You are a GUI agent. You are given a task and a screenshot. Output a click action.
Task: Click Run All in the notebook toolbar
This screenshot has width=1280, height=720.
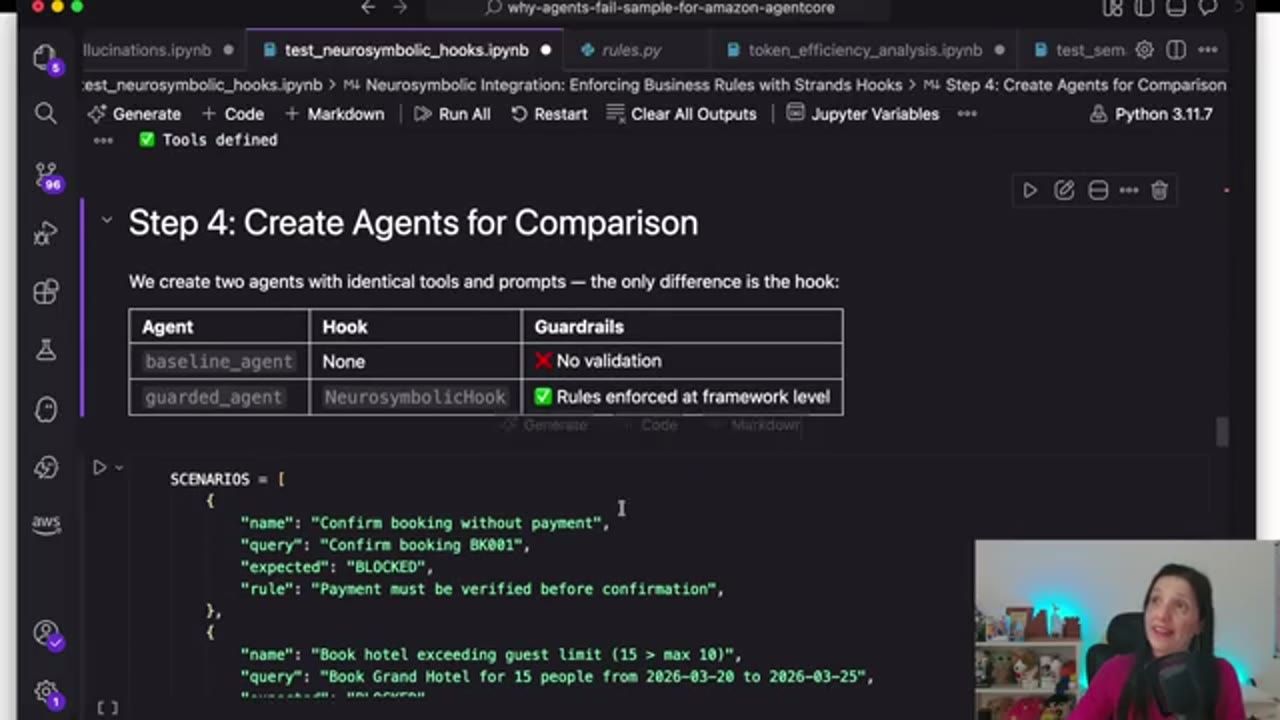[x=452, y=114]
